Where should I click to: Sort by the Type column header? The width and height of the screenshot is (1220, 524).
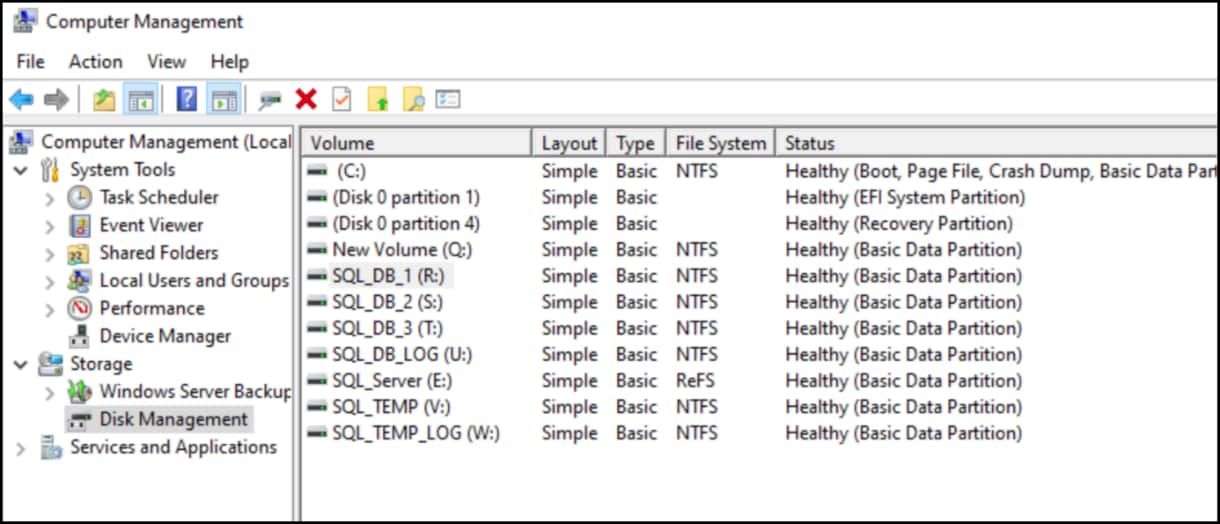636,143
